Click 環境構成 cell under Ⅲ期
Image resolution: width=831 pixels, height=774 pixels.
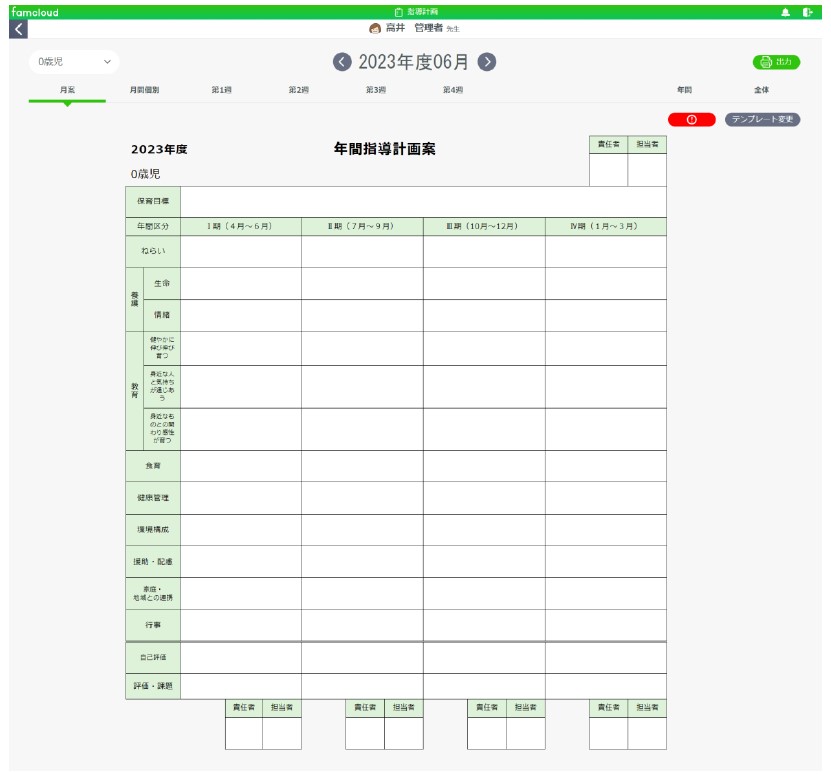click(x=484, y=530)
